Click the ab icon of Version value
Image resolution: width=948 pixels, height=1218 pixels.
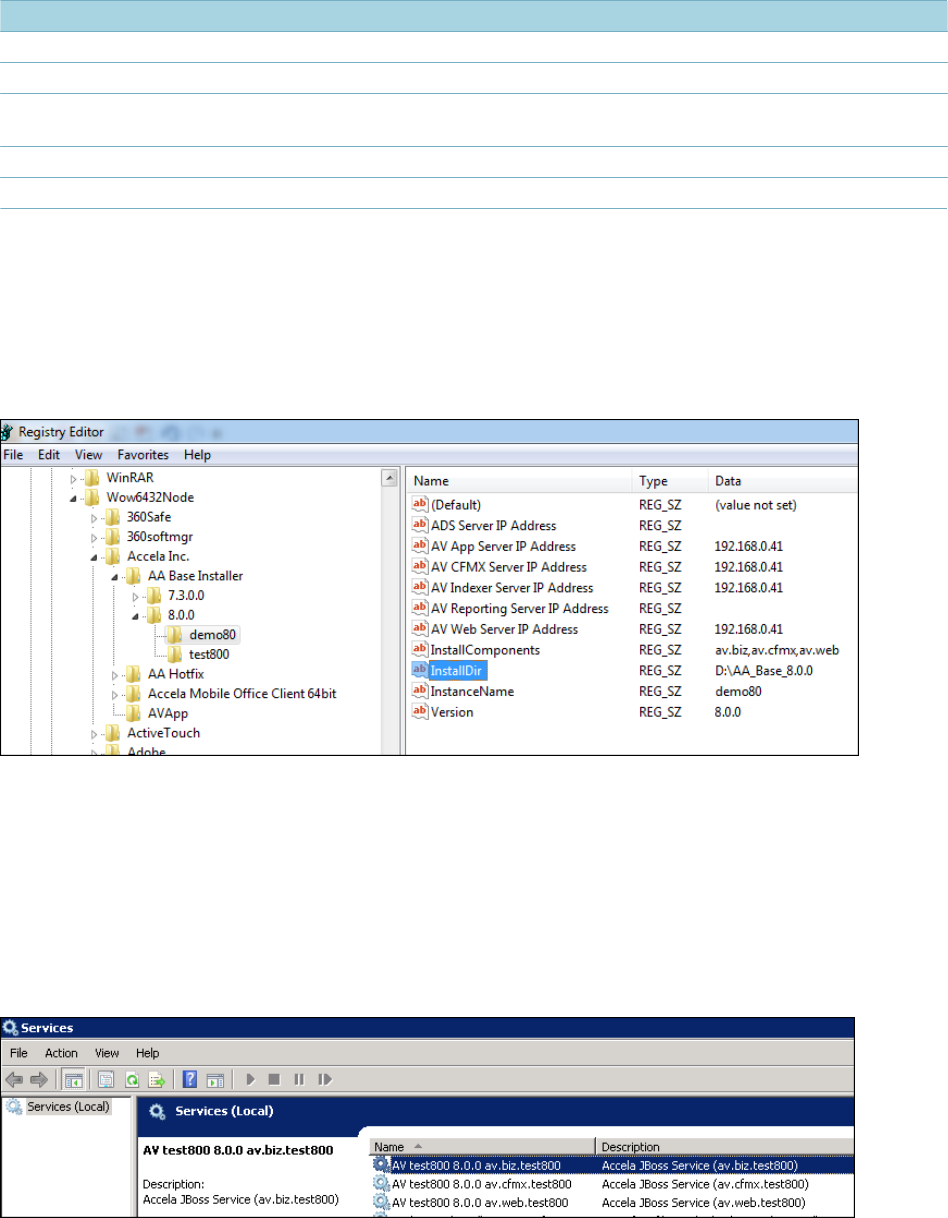coord(419,712)
